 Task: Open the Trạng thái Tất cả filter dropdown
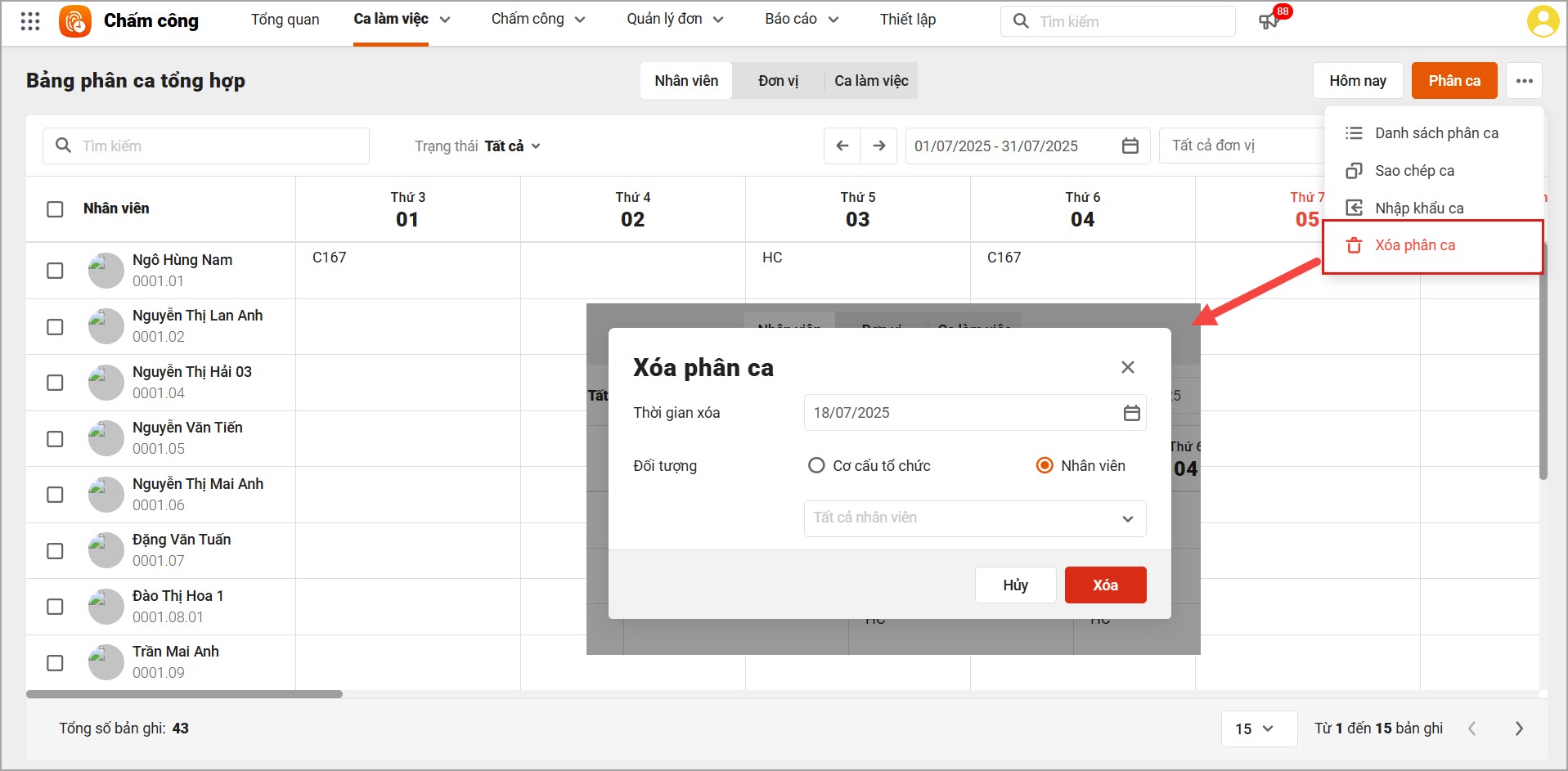click(478, 146)
